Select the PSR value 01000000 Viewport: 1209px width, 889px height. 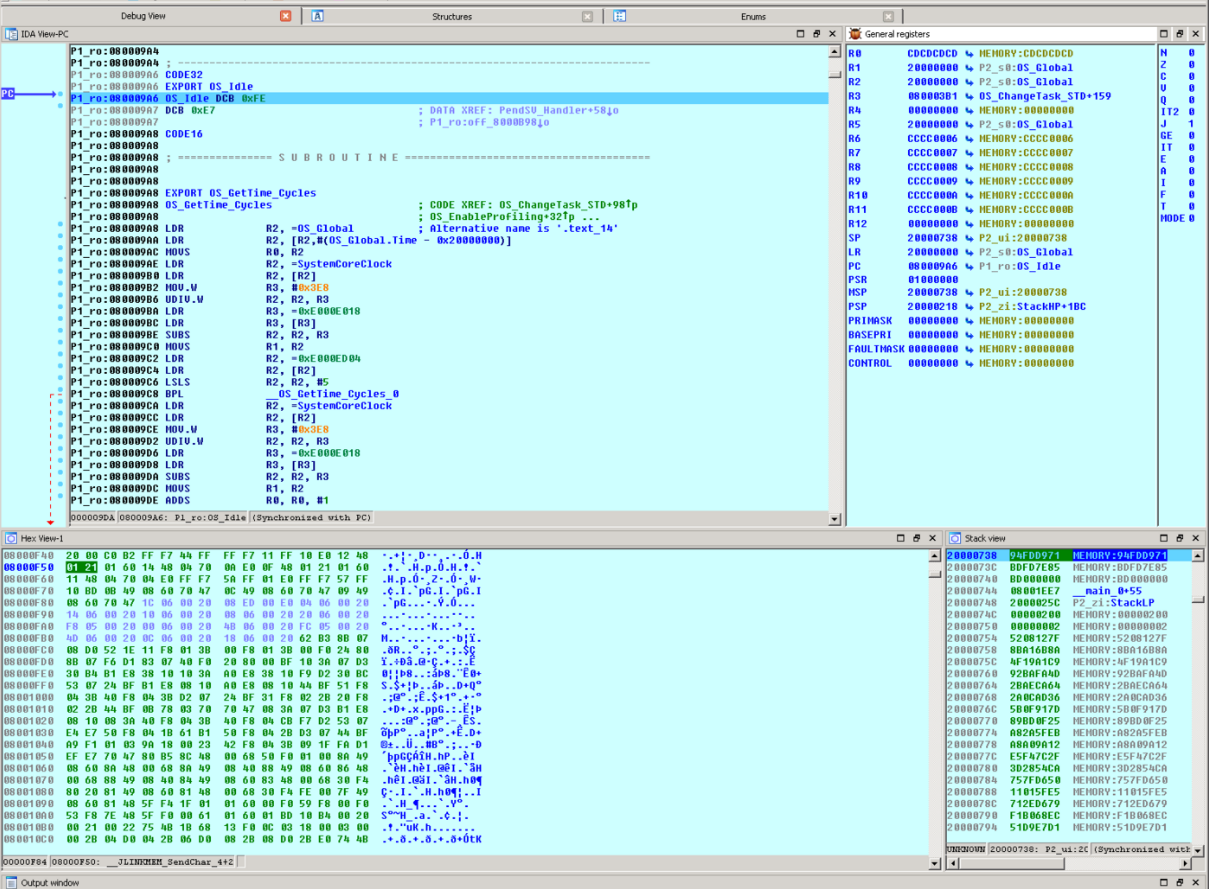[932, 279]
